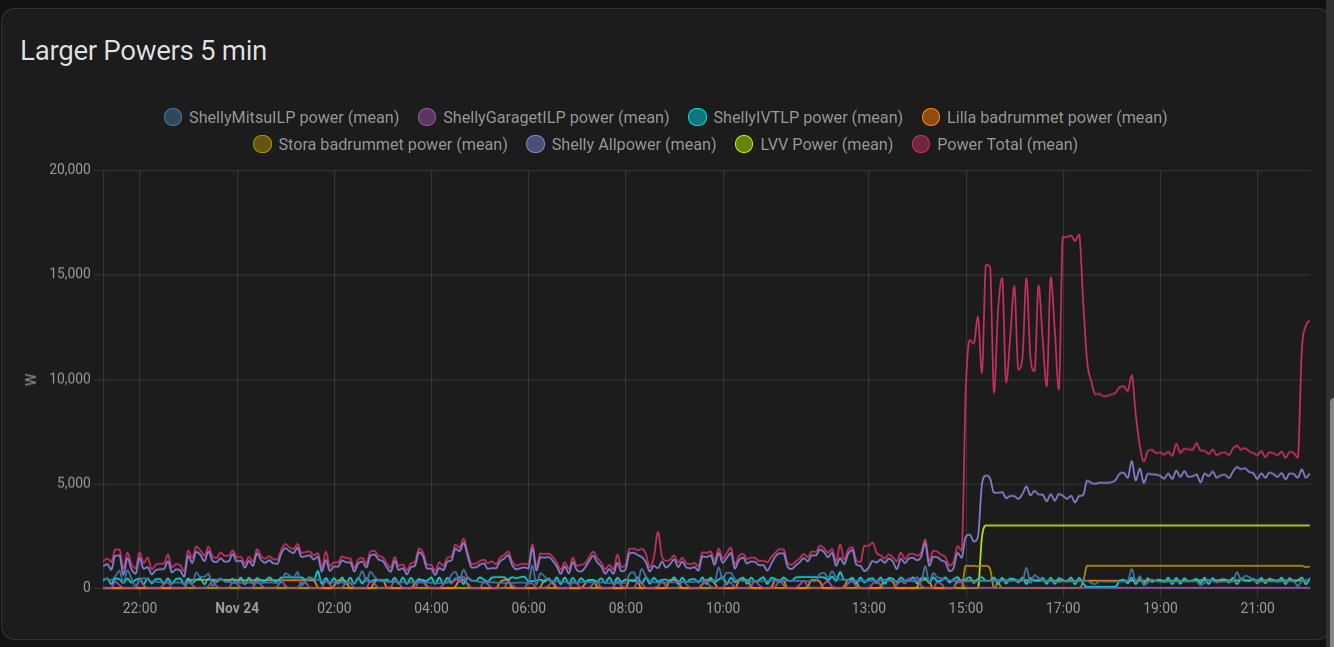Viewport: 1334px width, 647px height.
Task: Toggle ShellyIVTLP power teal circle
Action: (x=699, y=117)
